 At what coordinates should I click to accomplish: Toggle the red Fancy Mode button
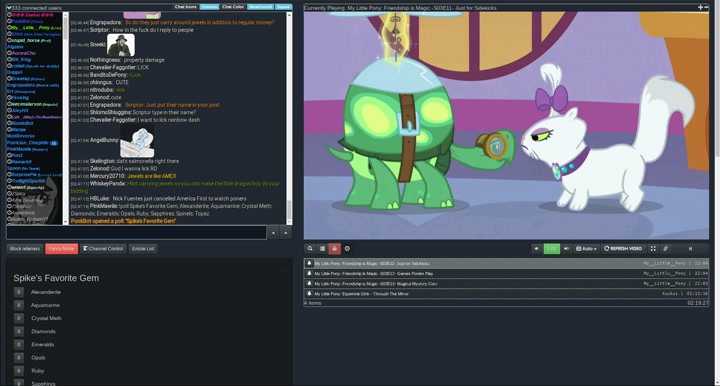pyautogui.click(x=62, y=249)
